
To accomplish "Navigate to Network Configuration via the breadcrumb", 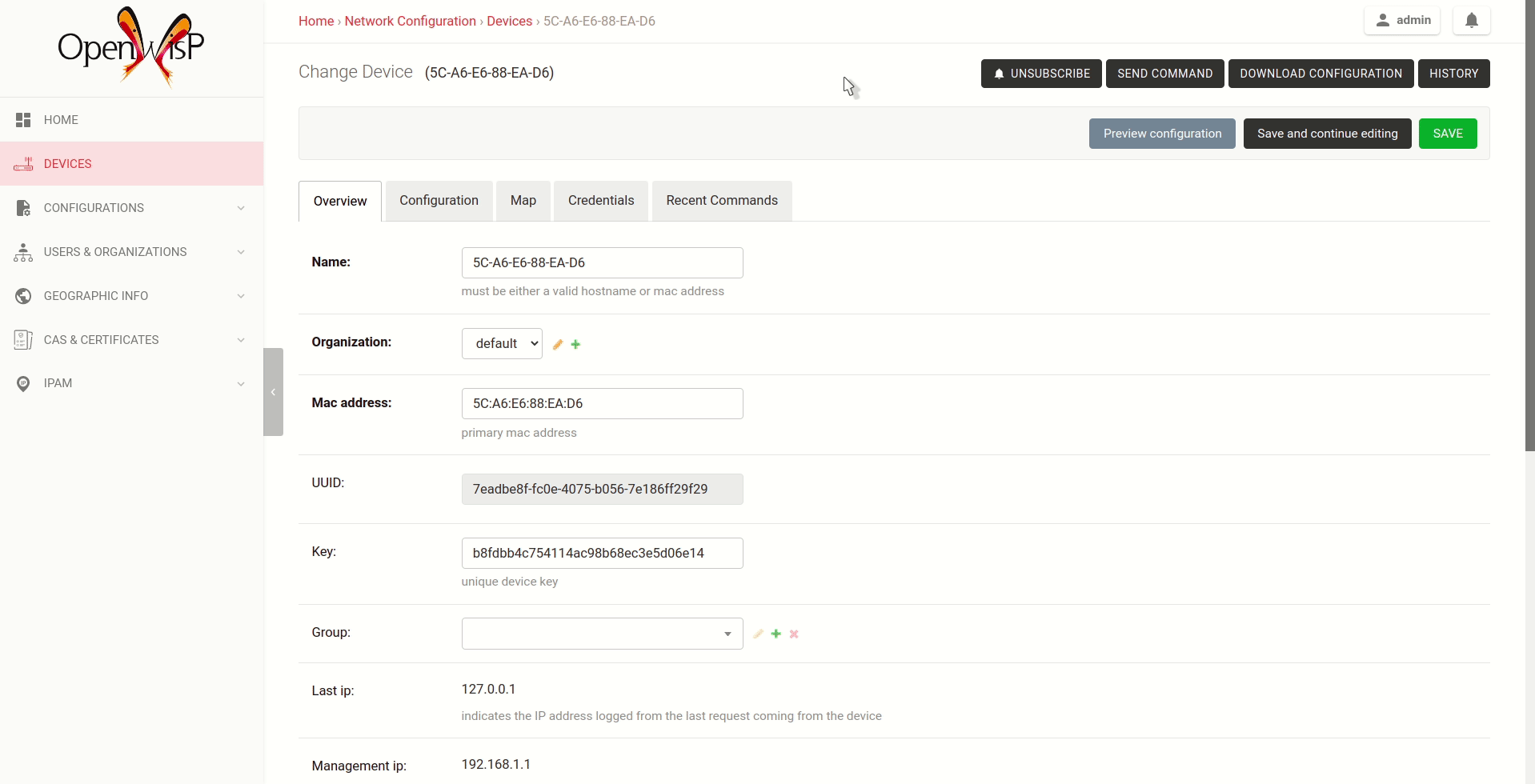I will (410, 21).
